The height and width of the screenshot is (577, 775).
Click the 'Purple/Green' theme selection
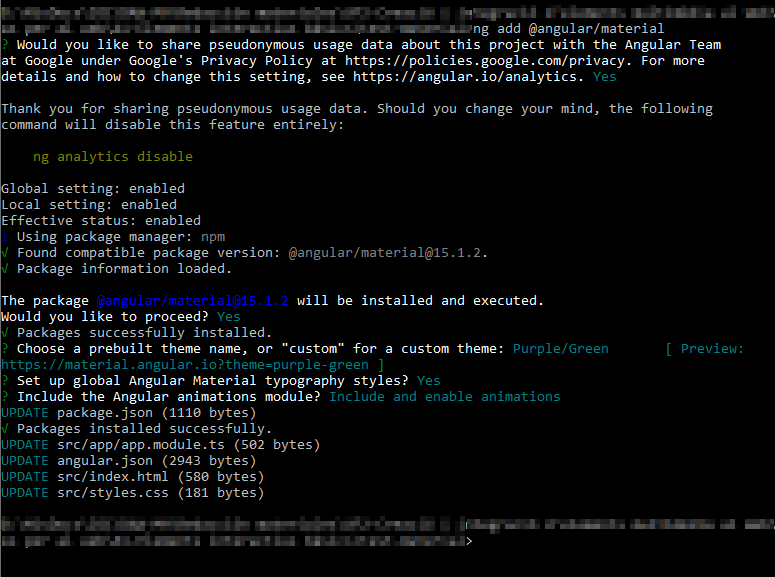pyautogui.click(x=560, y=349)
